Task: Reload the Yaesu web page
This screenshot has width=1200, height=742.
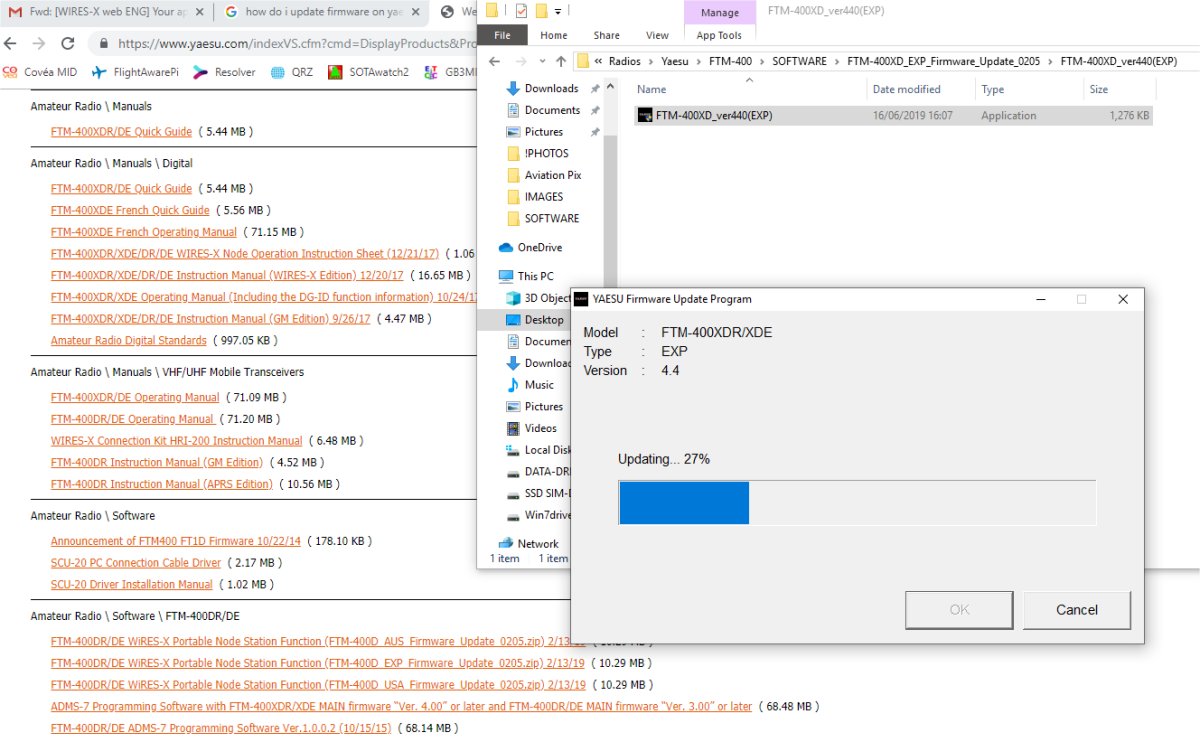Action: 68,44
